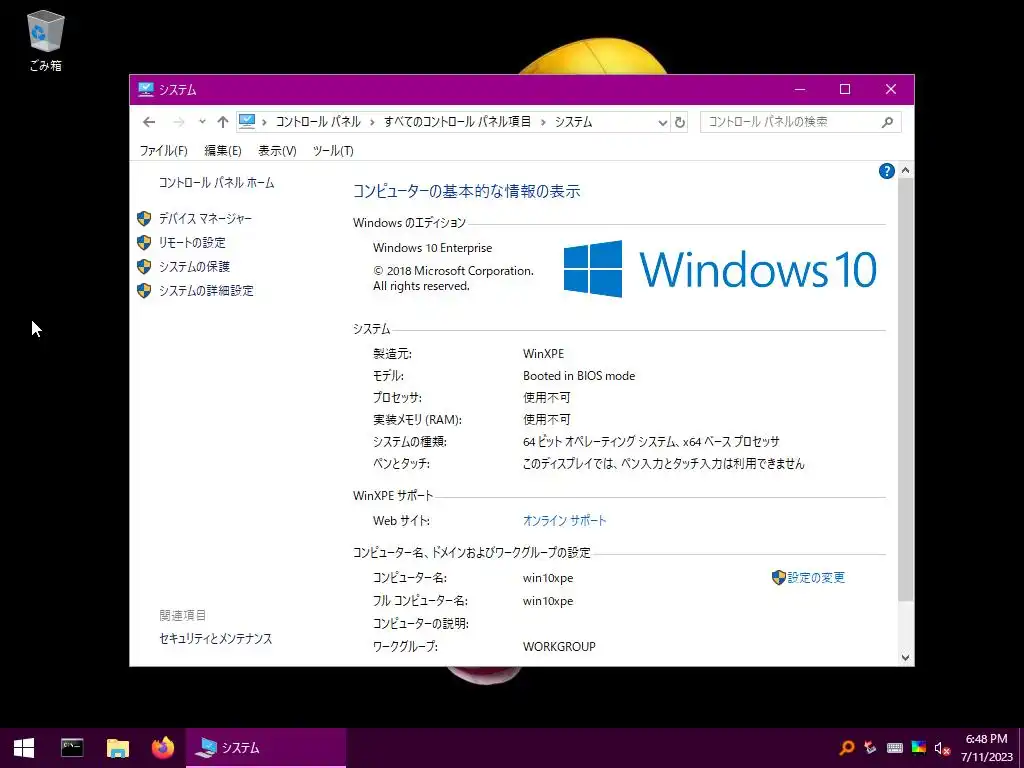Click the scrollbar down arrow
This screenshot has width=1024, height=768.
pyautogui.click(x=905, y=658)
